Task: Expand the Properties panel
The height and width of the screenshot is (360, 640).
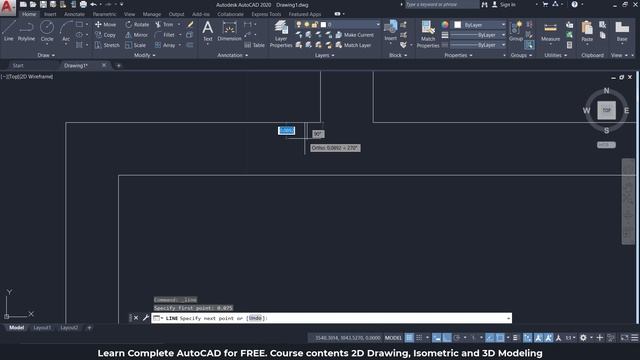Action: 458,55
